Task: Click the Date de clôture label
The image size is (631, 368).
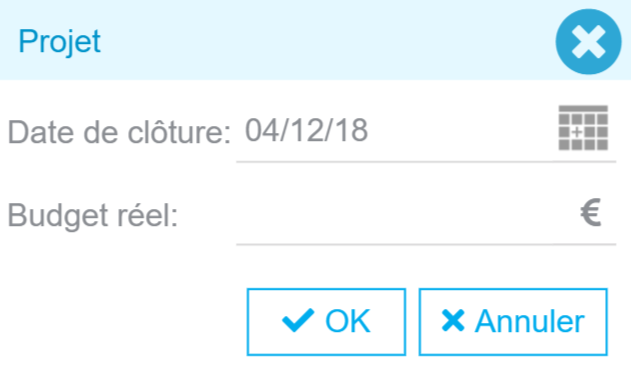Action: (x=120, y=132)
